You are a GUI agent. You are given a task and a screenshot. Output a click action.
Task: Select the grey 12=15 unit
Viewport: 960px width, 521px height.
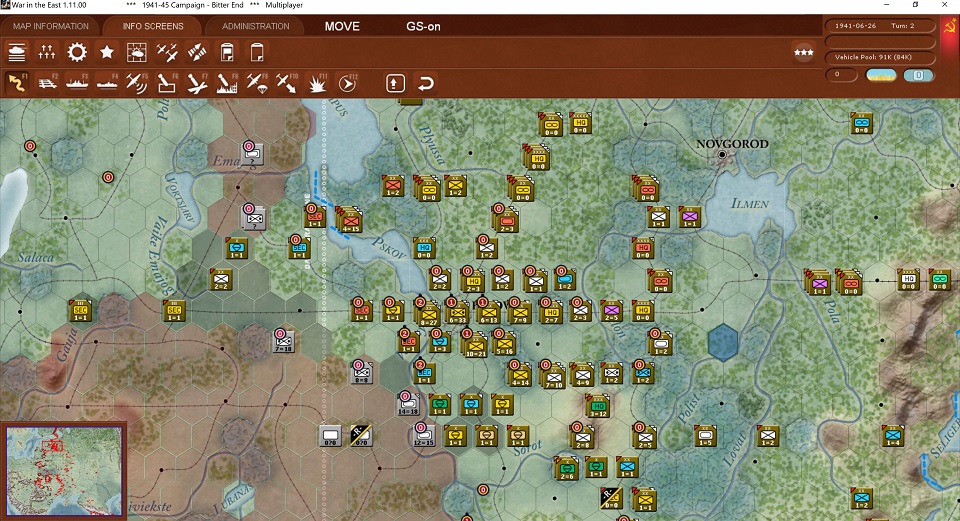click(x=424, y=435)
